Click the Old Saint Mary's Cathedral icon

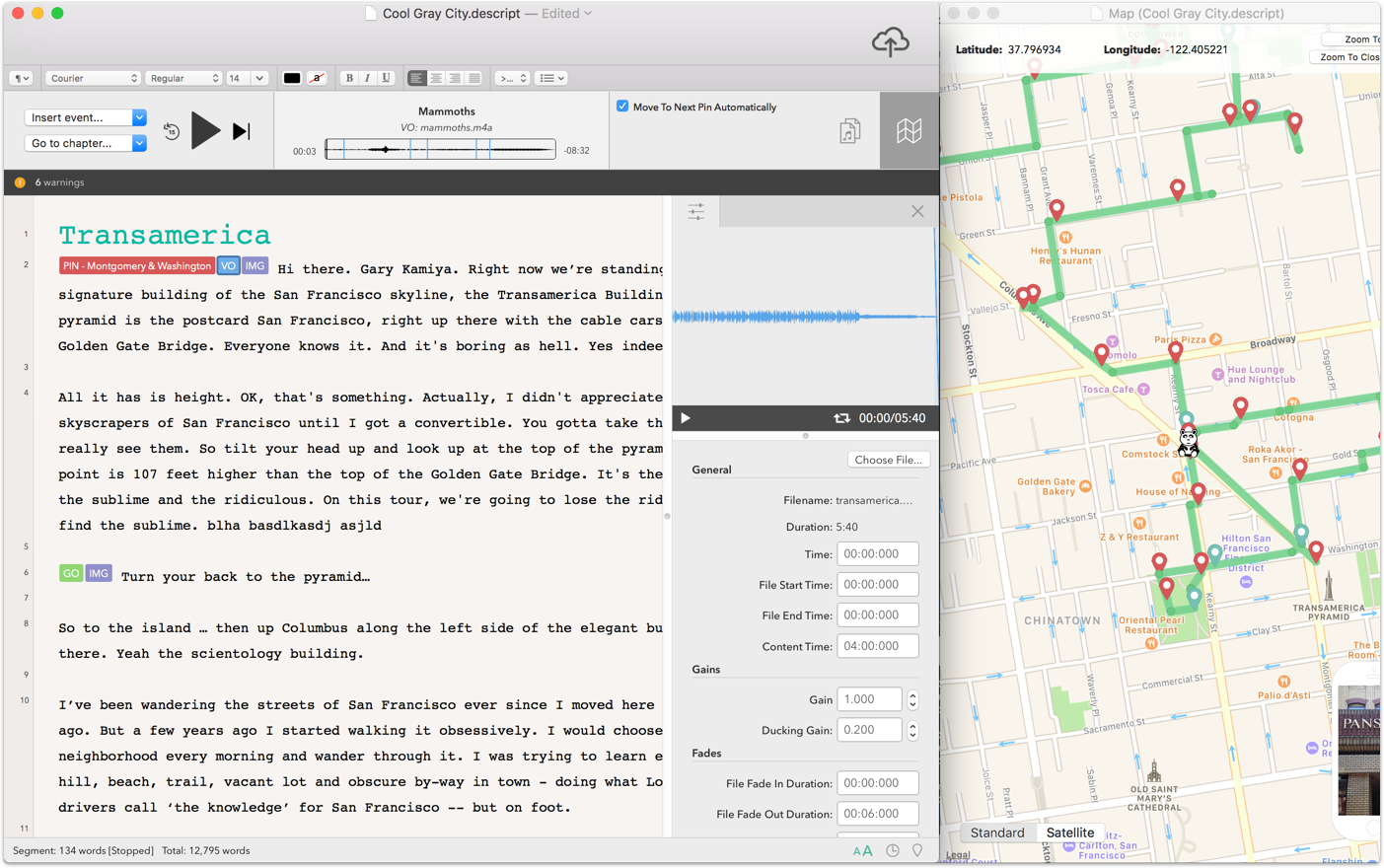click(x=1154, y=769)
